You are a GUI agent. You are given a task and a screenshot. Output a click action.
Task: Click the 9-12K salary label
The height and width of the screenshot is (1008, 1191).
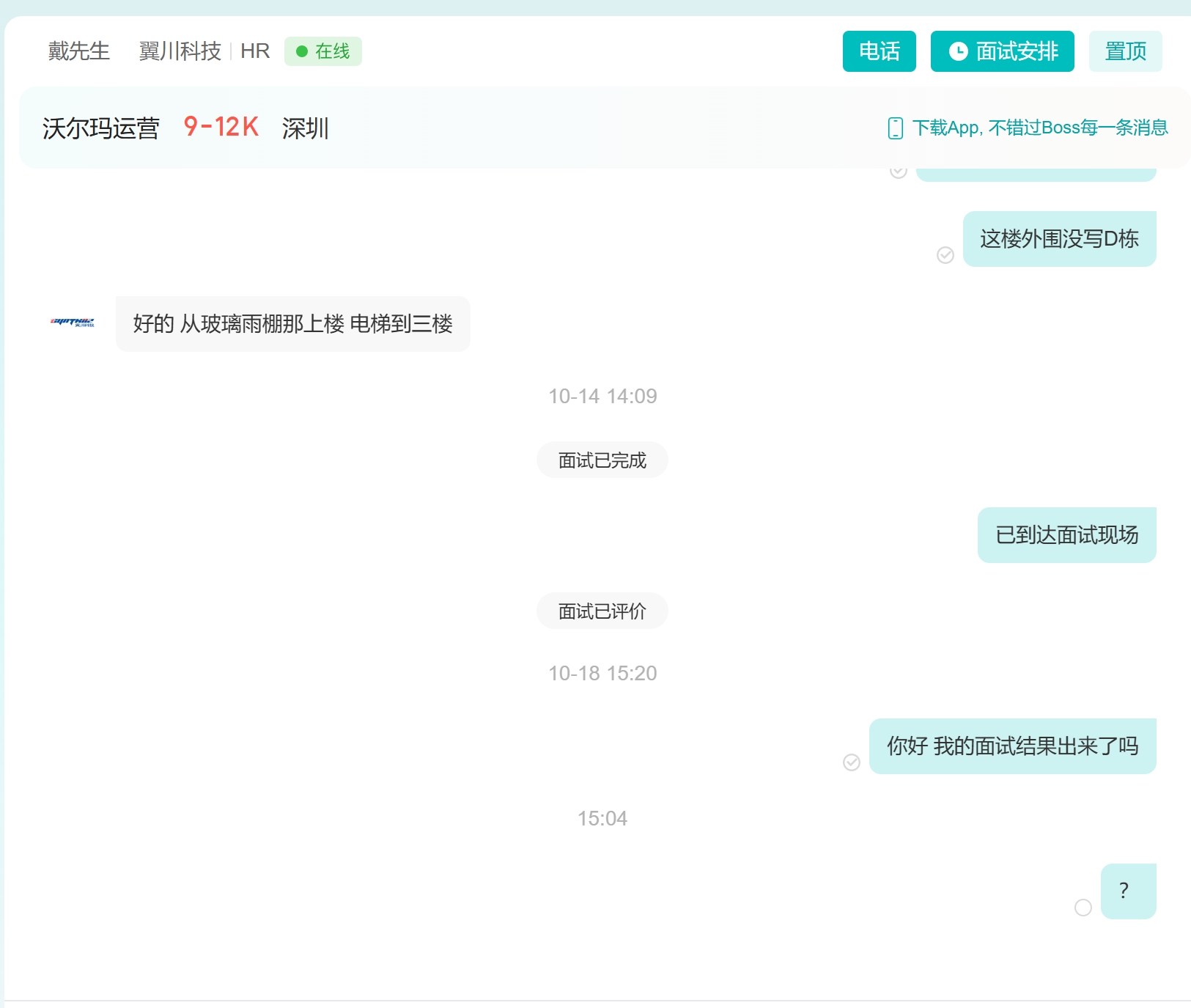click(x=221, y=128)
